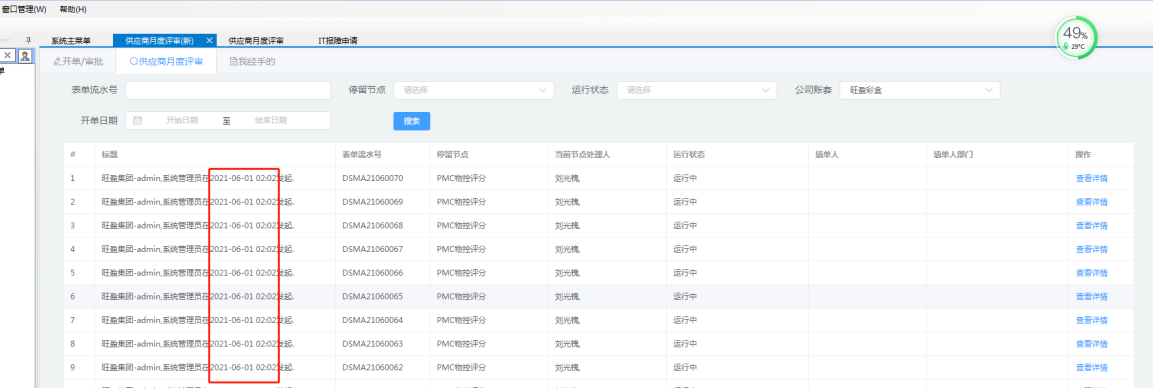The width and height of the screenshot is (1153, 388).
Task: Click the blue 搜索 button
Action: [x=412, y=121]
